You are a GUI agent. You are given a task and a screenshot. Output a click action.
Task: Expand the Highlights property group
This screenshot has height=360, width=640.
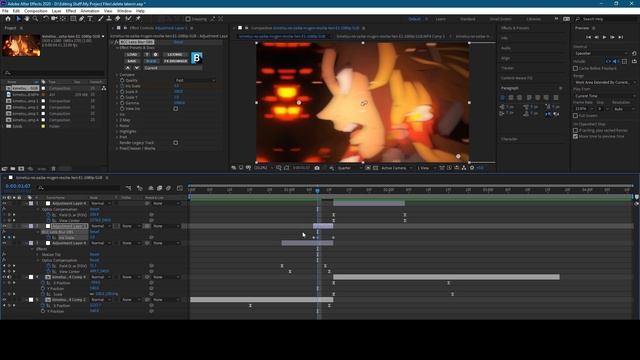coord(117,131)
